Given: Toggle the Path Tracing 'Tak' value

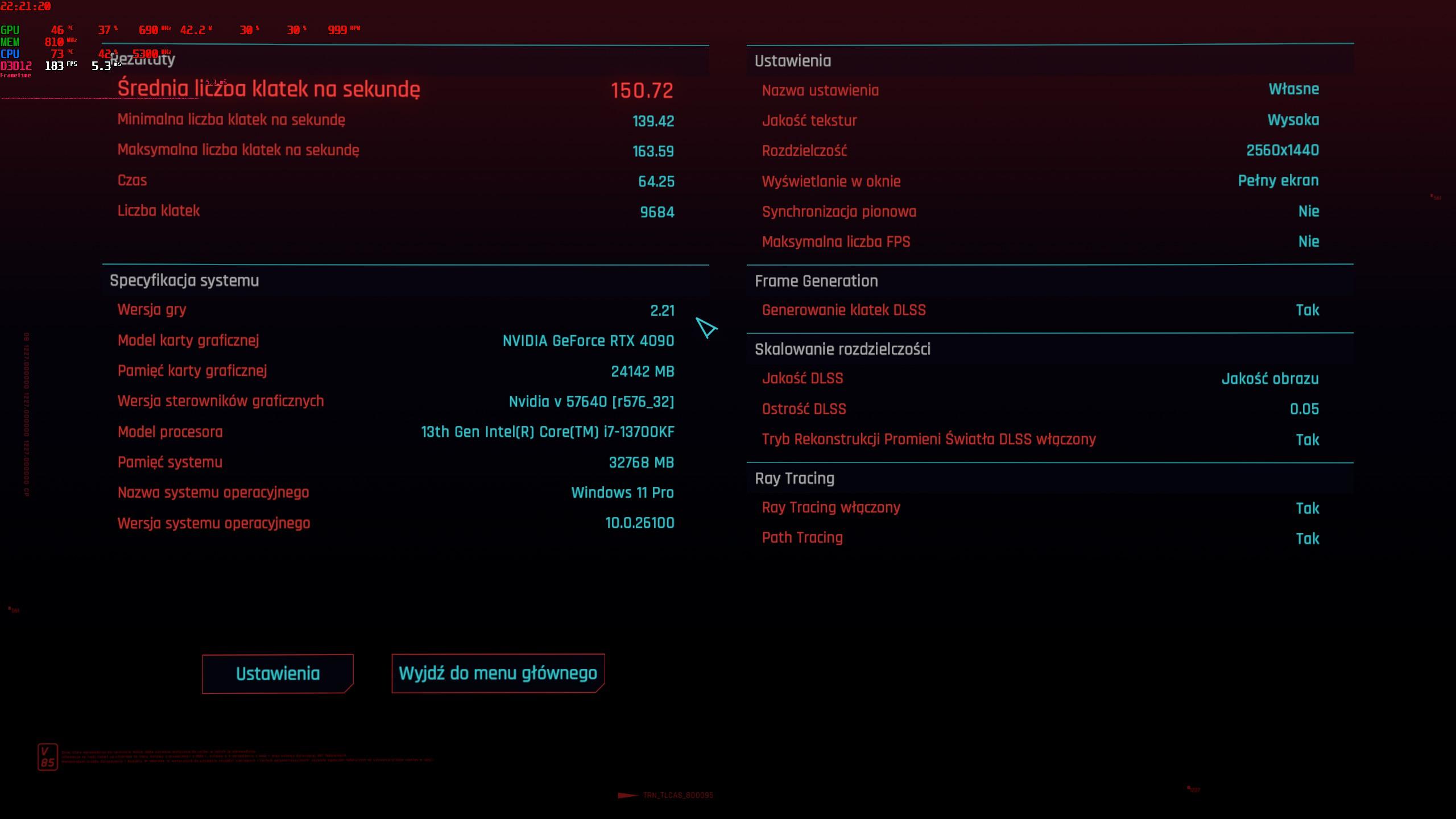Looking at the screenshot, I should 1307,539.
